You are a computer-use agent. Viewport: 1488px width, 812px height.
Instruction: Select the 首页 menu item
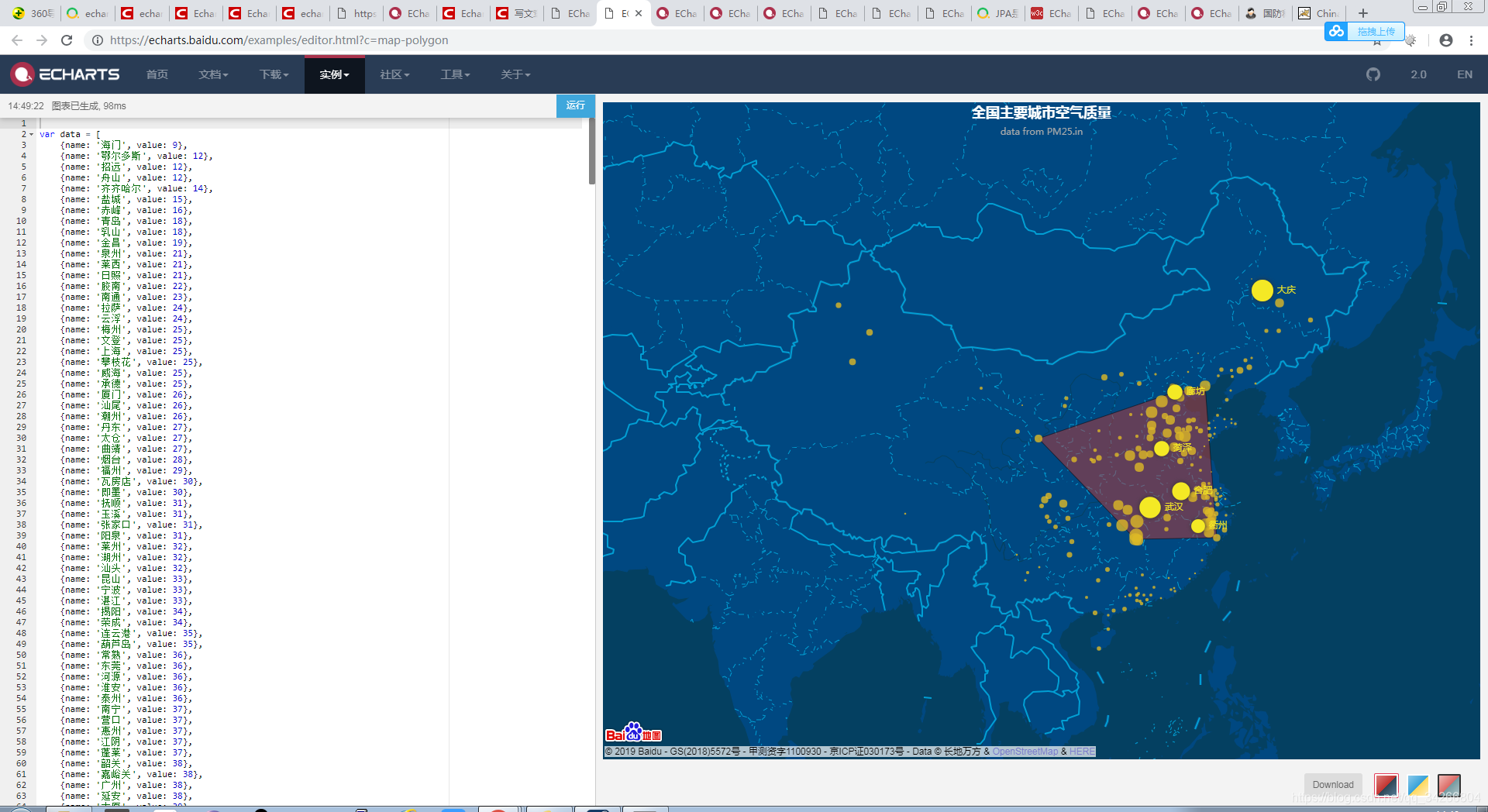point(157,74)
